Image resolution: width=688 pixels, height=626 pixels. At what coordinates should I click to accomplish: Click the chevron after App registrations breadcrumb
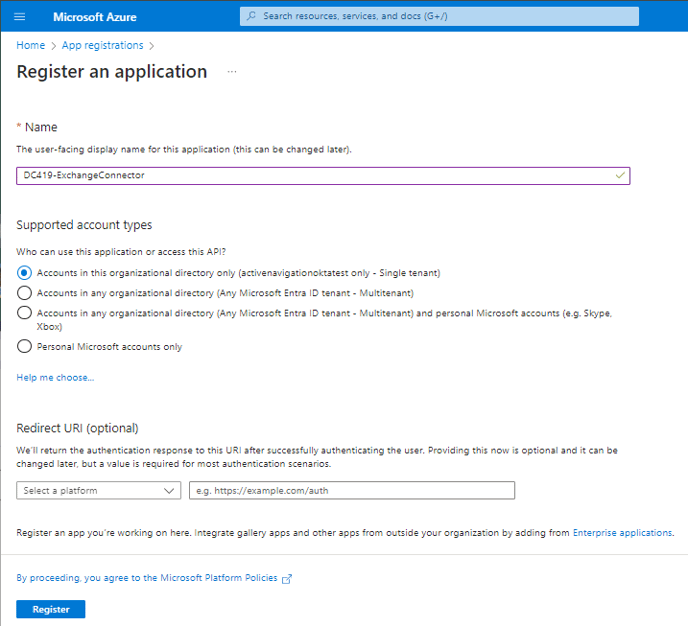click(152, 46)
